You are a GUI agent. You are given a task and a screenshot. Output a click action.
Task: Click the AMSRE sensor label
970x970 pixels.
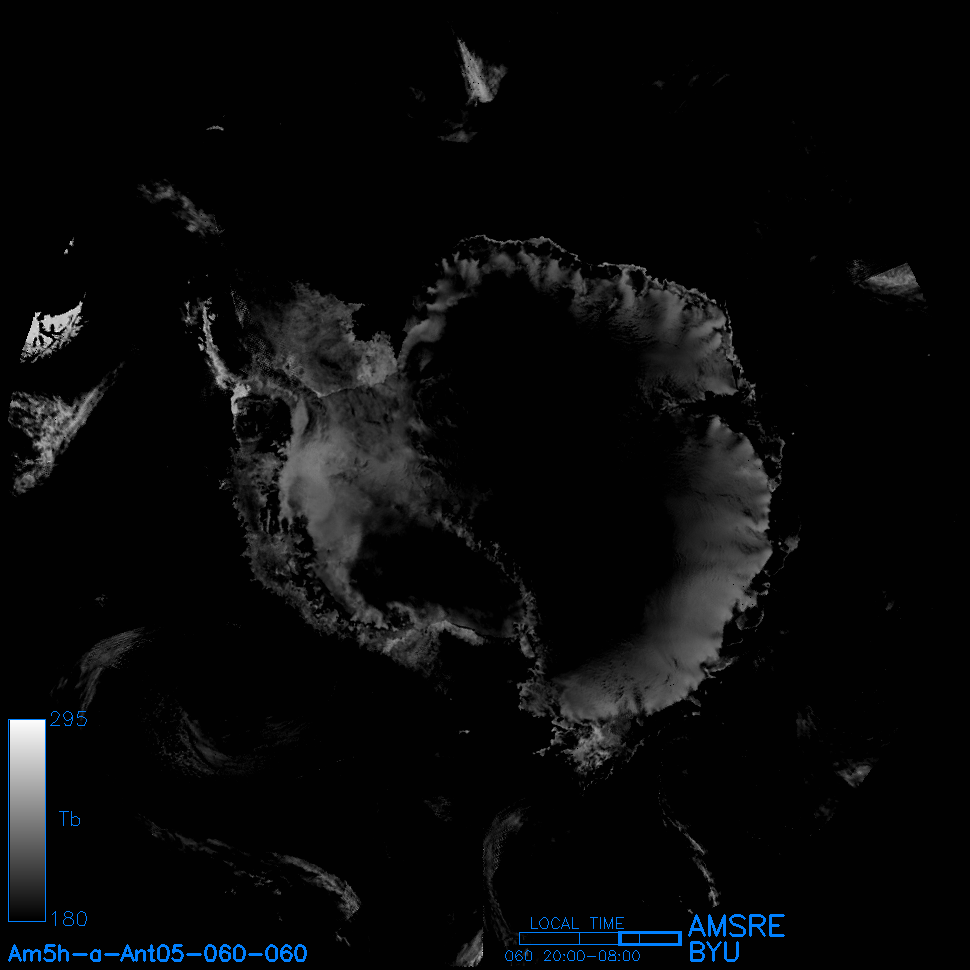click(x=736, y=926)
